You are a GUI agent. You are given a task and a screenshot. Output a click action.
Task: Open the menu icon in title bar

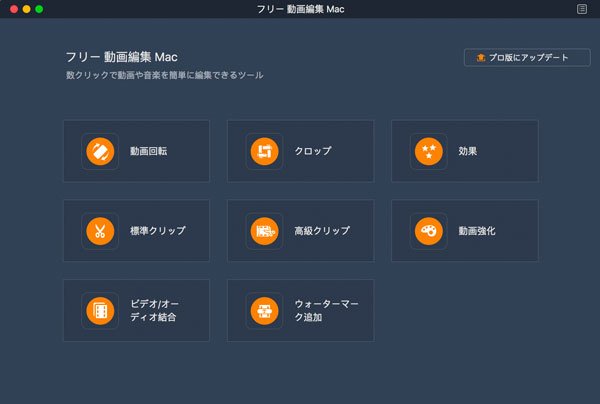click(x=582, y=9)
